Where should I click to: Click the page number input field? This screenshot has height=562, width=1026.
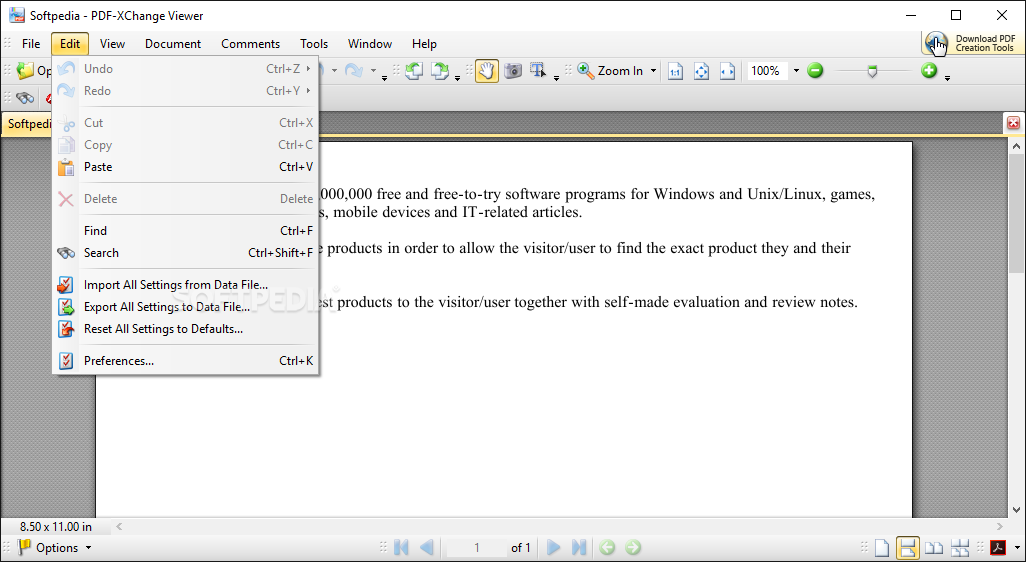click(476, 548)
